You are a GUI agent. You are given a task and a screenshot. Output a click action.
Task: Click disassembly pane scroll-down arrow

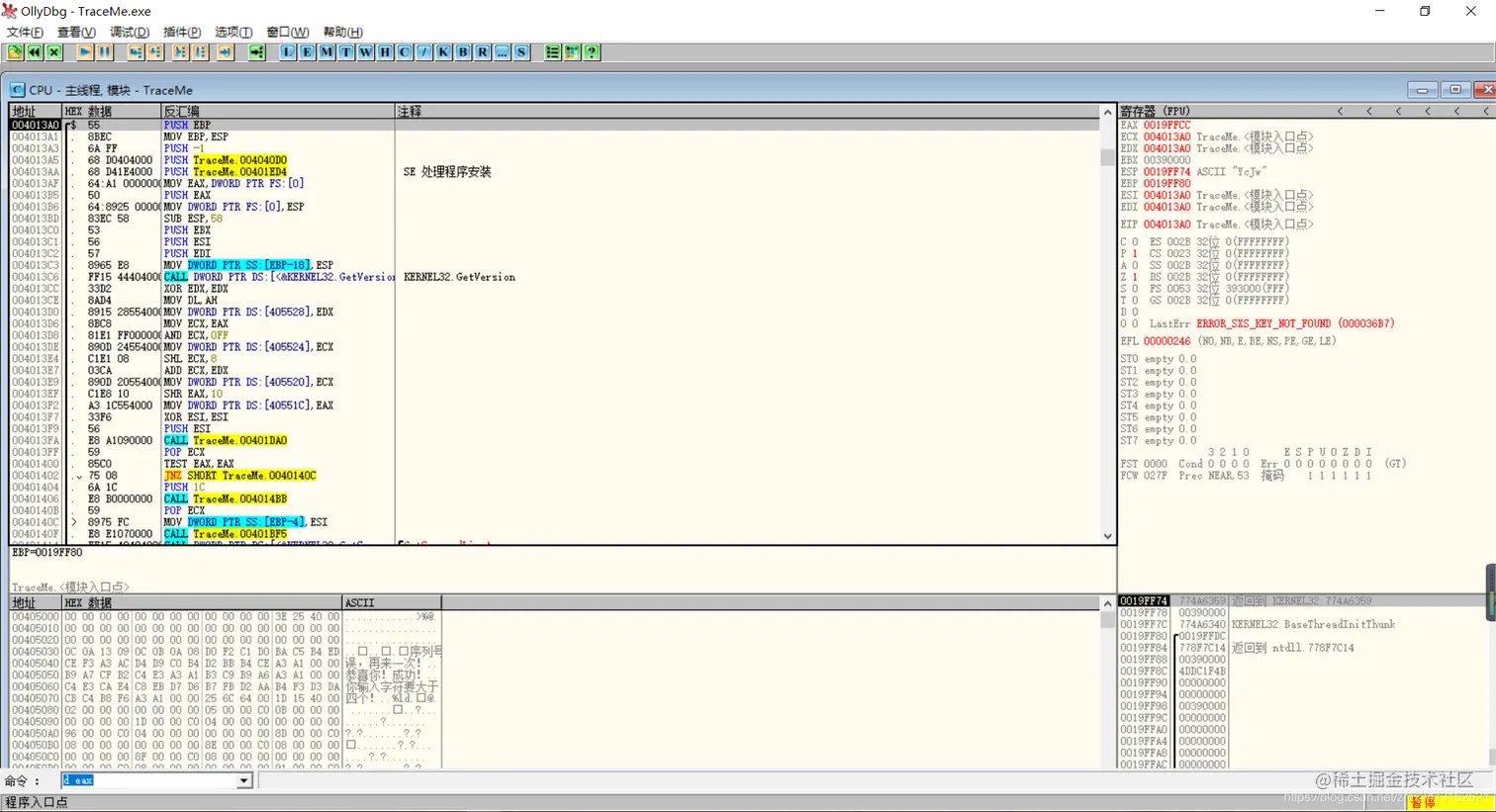pyautogui.click(x=1107, y=536)
